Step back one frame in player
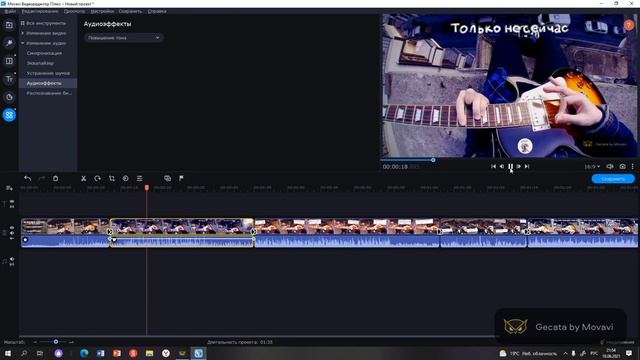This screenshot has width=640, height=360. (502, 167)
